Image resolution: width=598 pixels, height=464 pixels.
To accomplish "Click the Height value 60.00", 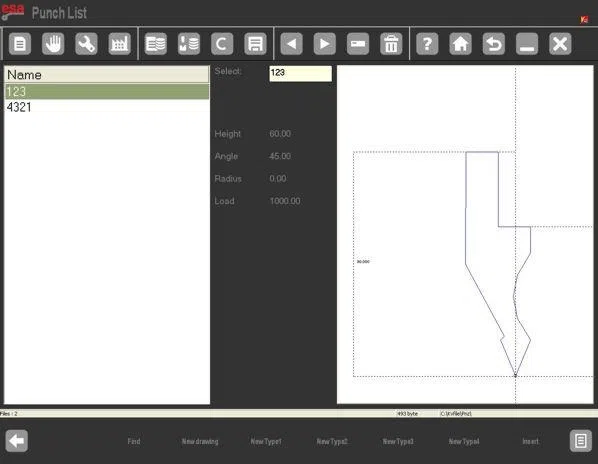I will 280,134.
